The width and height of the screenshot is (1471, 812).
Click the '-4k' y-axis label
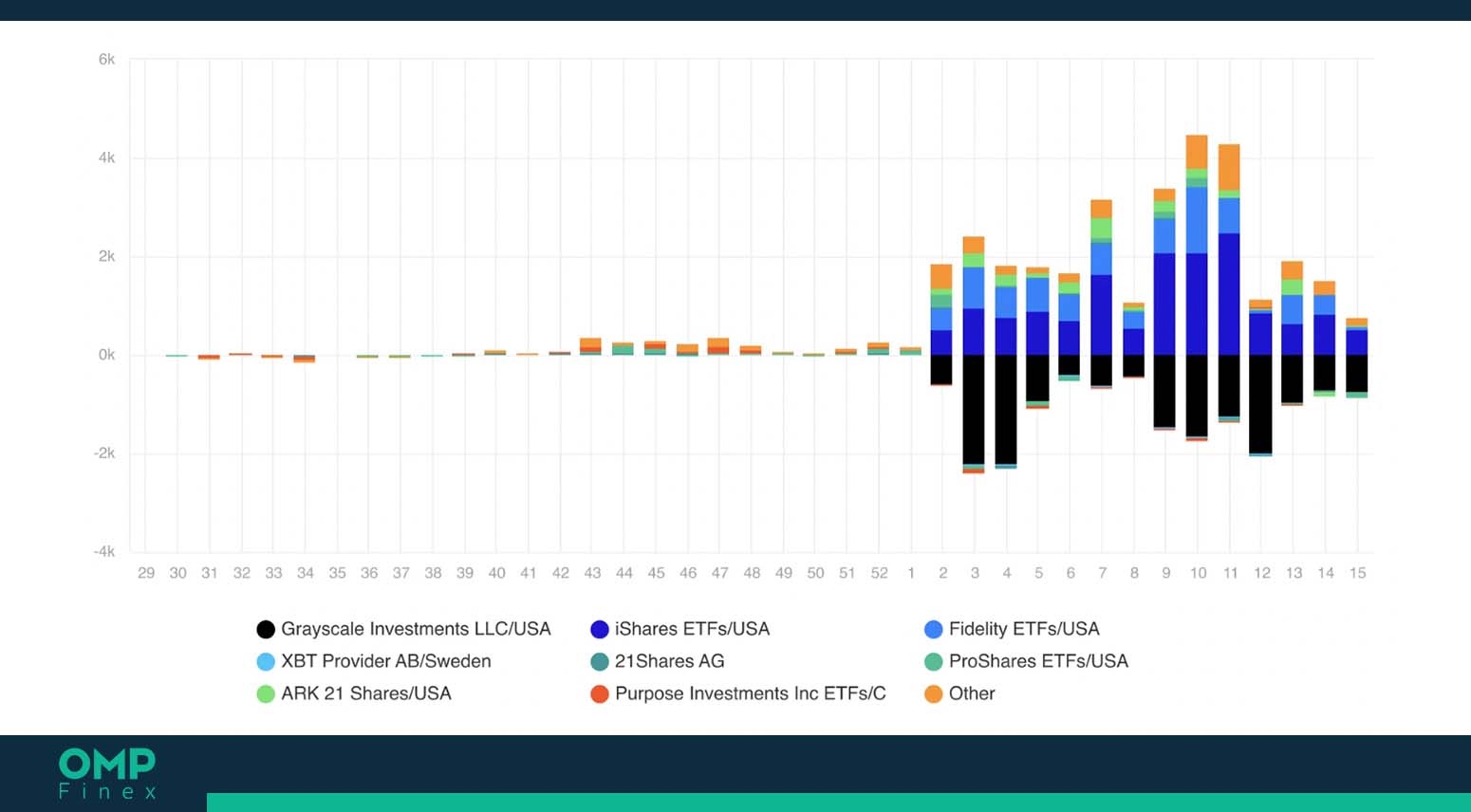[x=104, y=551]
